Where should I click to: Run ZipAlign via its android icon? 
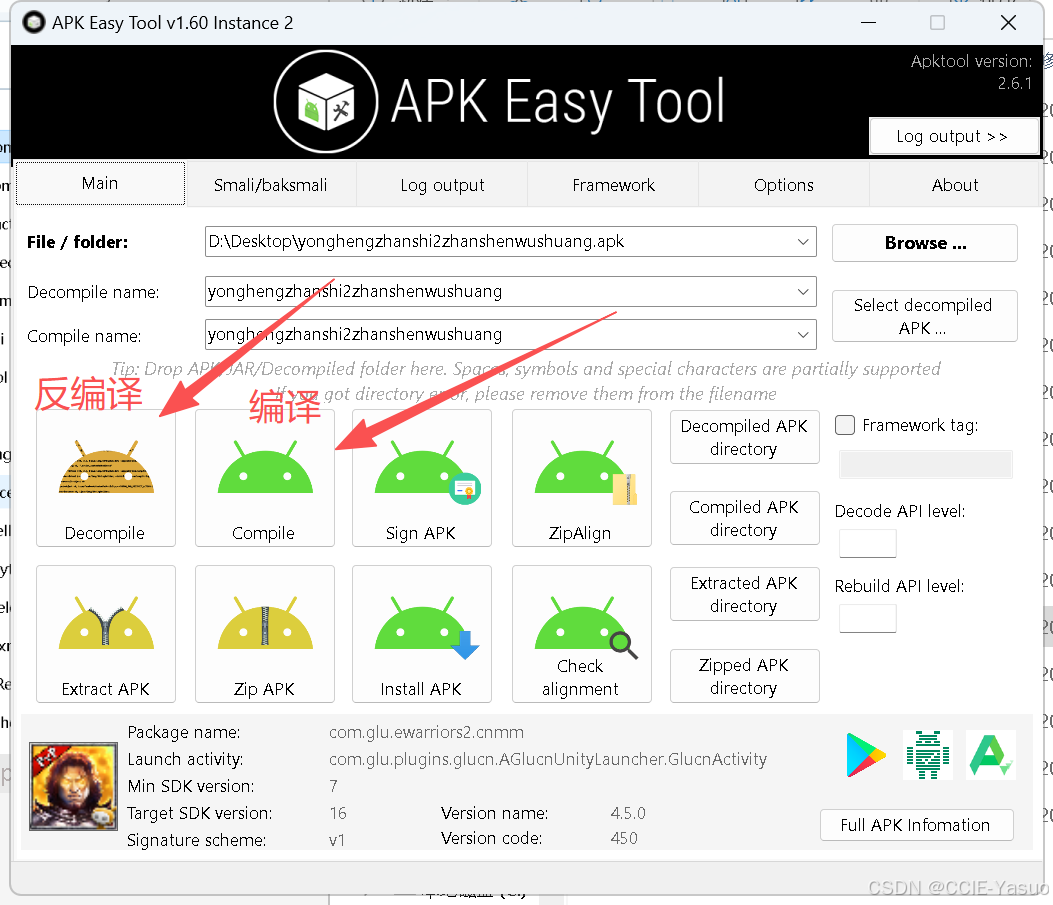(x=582, y=479)
